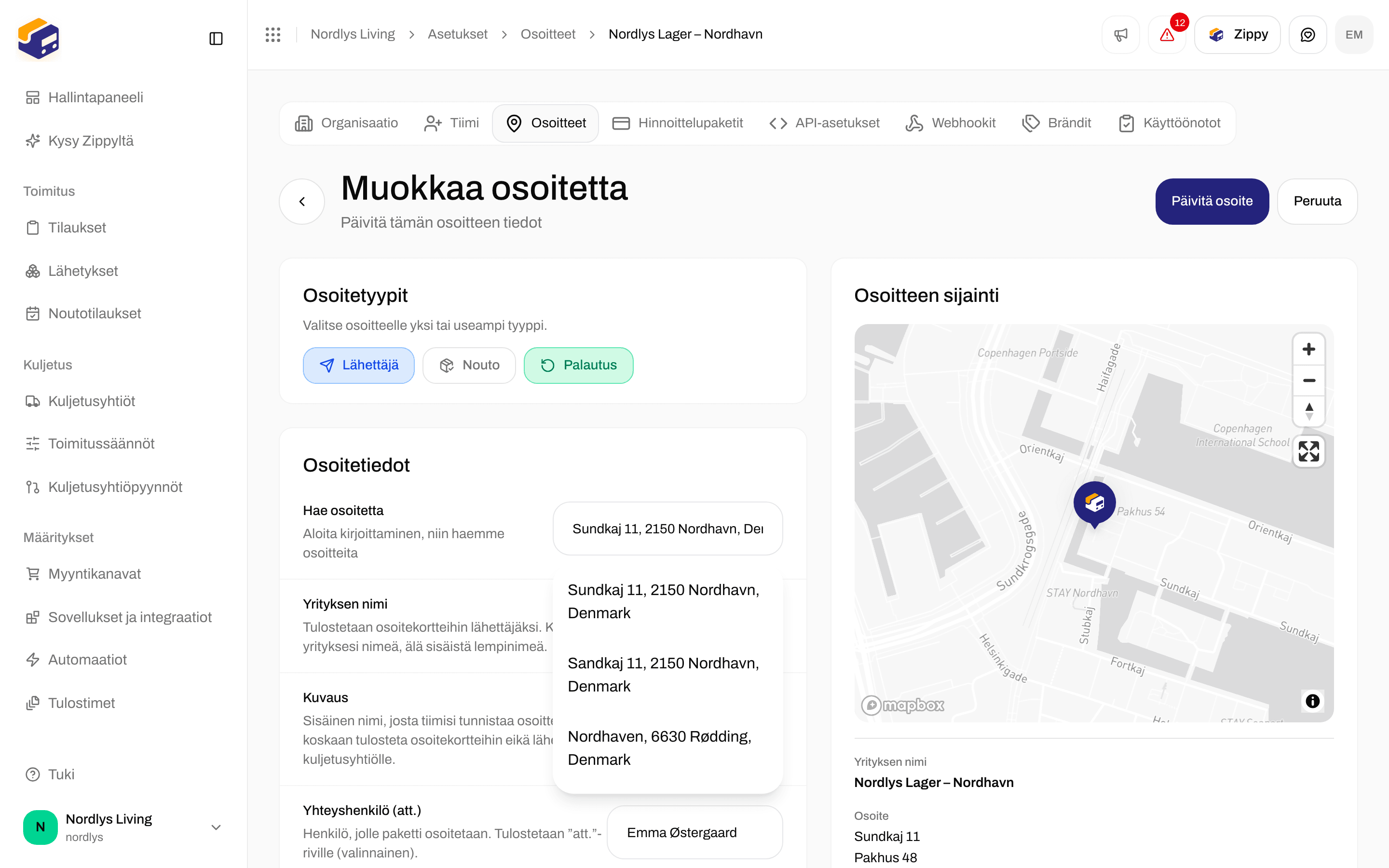Toggle Palautus address type
Image resolution: width=1389 pixels, height=868 pixels.
tap(579, 365)
